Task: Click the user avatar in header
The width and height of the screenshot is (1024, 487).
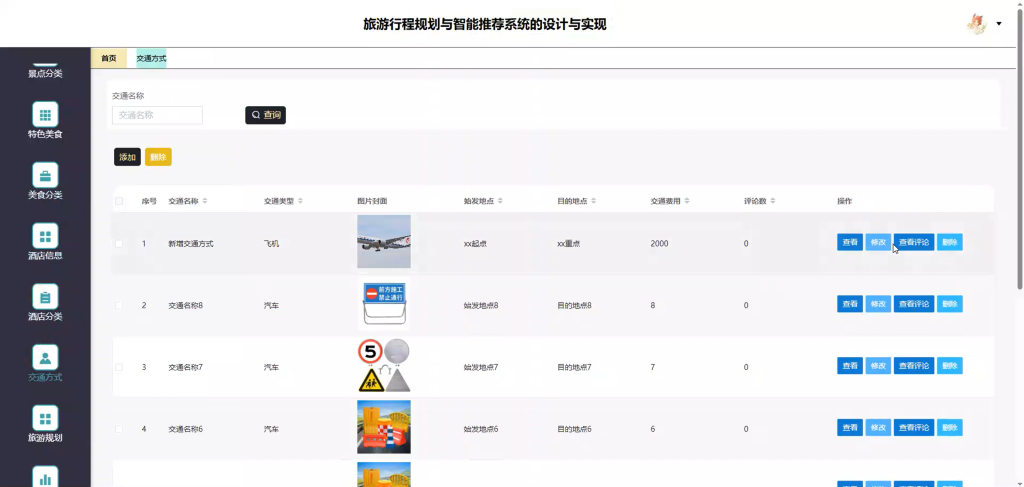Action: [976, 24]
